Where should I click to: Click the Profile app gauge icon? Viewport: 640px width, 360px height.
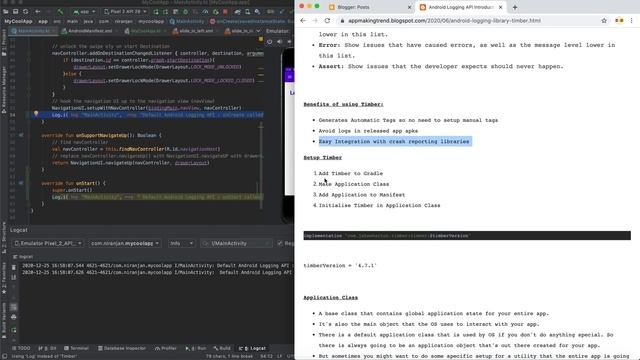205,11
